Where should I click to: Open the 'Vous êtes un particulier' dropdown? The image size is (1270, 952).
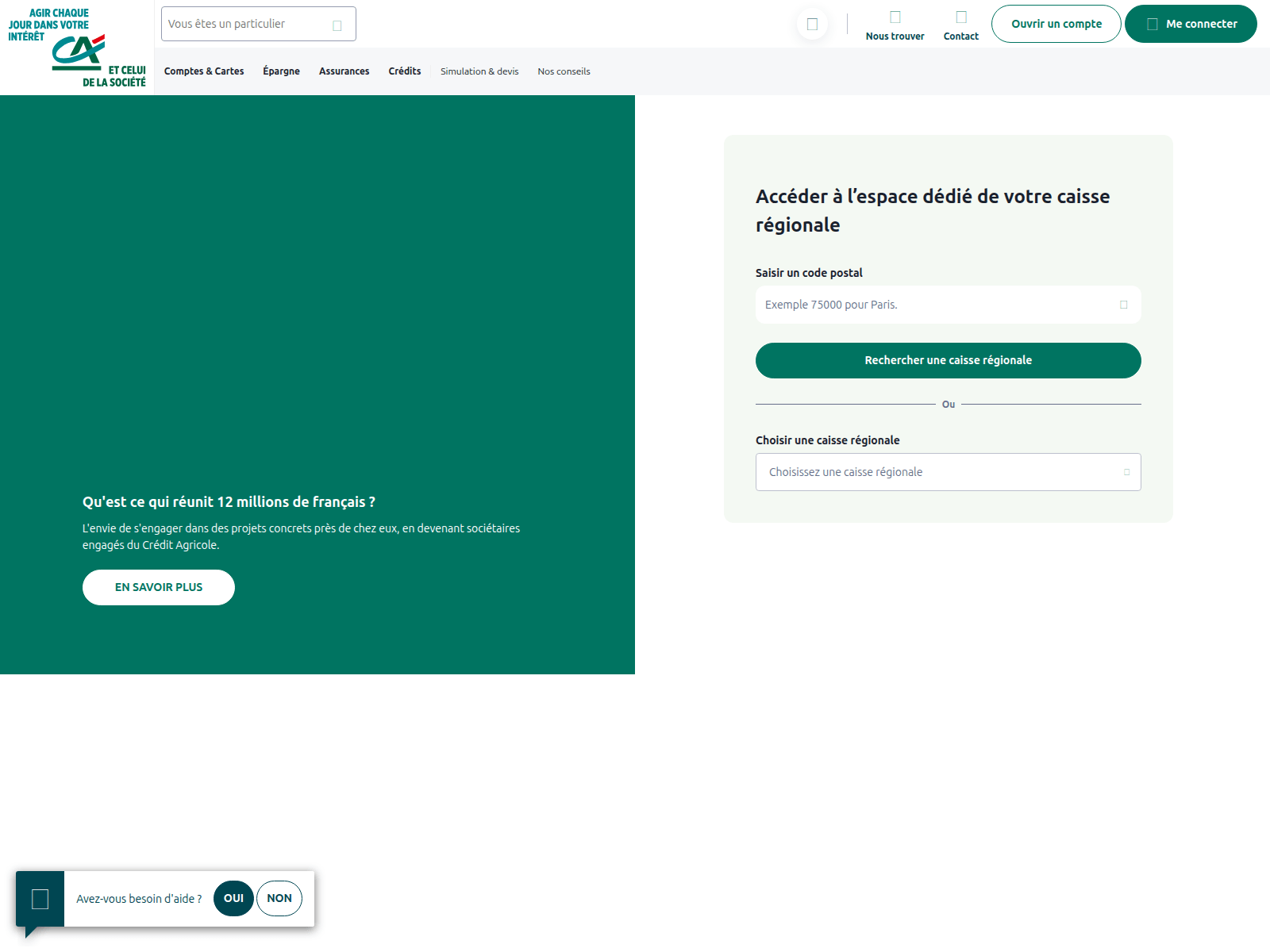[x=259, y=24]
